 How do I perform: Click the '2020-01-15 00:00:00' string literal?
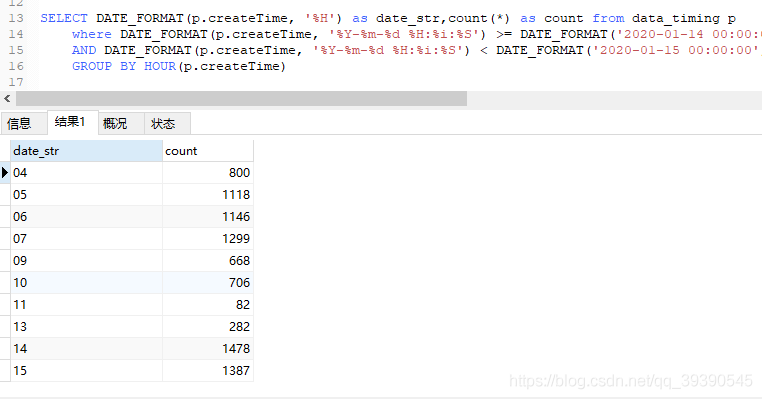676,51
